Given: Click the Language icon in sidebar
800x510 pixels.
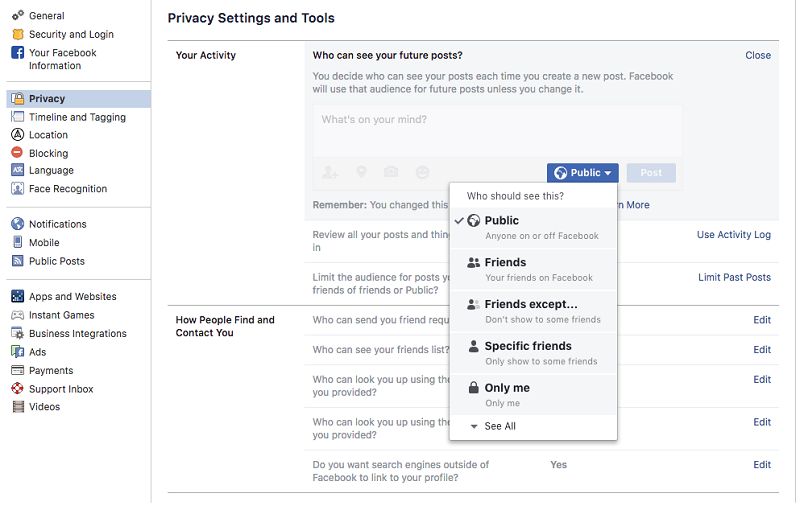Looking at the screenshot, I should click(x=18, y=170).
